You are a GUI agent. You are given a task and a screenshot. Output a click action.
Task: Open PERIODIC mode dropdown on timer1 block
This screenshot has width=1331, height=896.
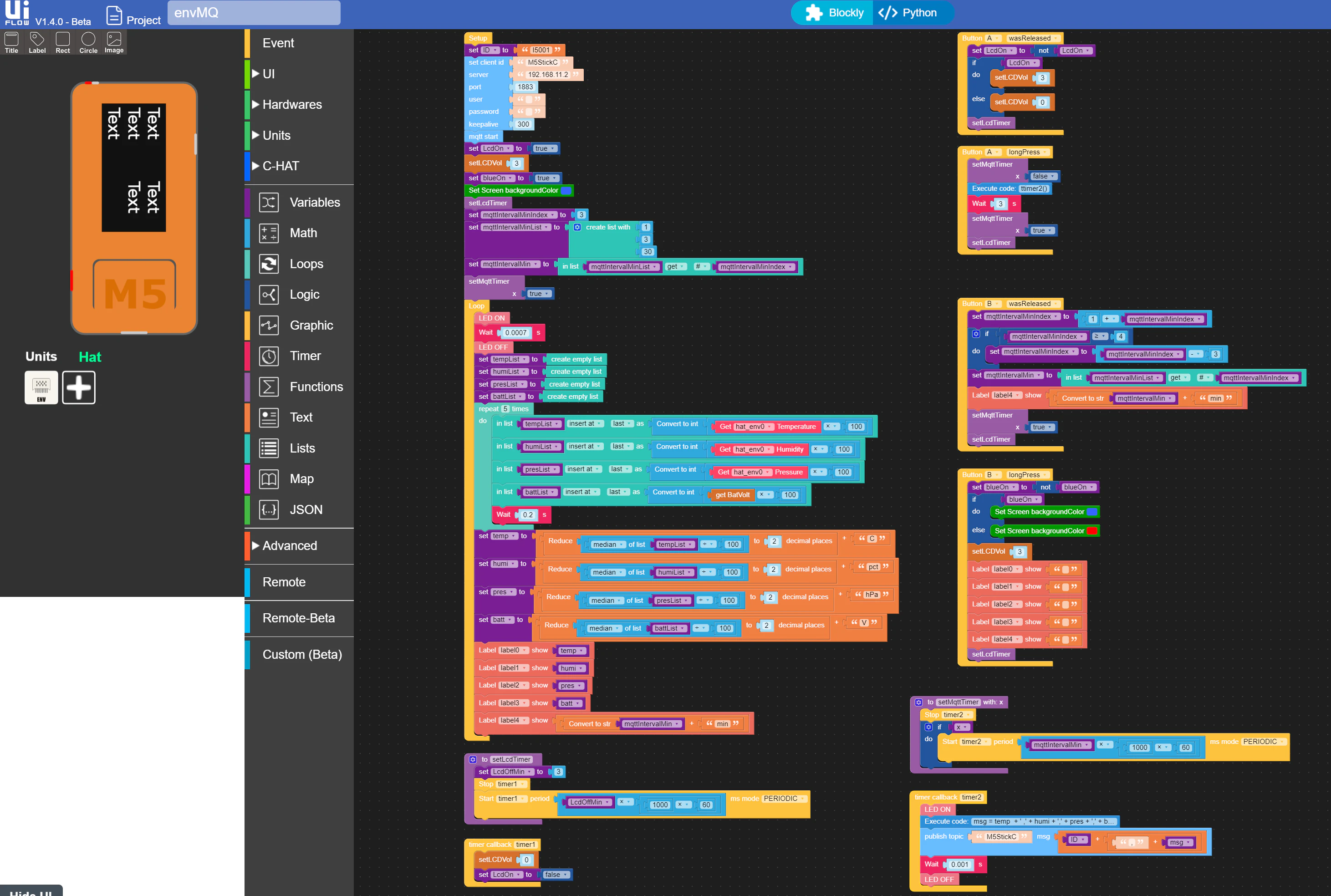[x=784, y=799]
